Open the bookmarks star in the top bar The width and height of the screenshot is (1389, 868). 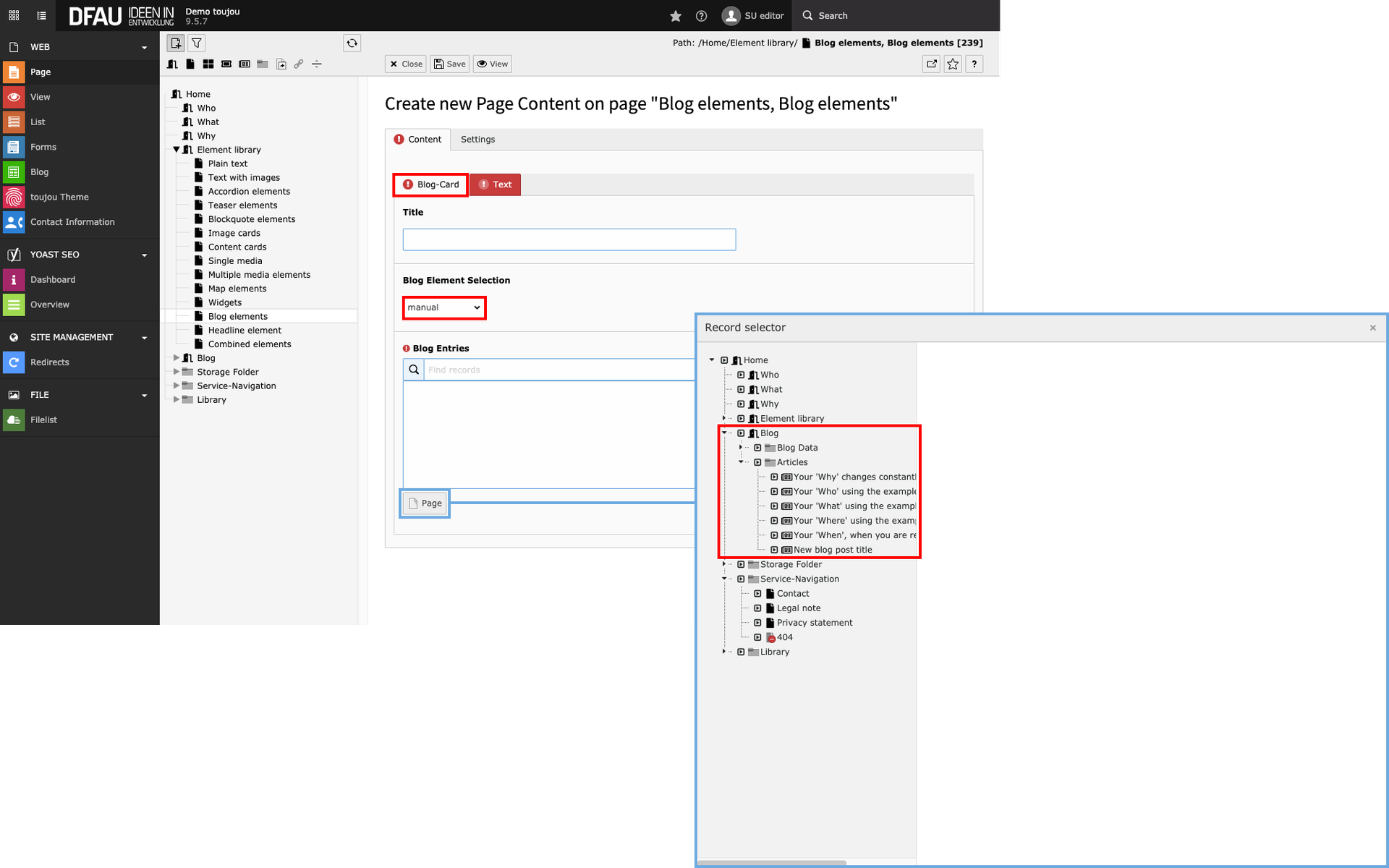tap(676, 16)
